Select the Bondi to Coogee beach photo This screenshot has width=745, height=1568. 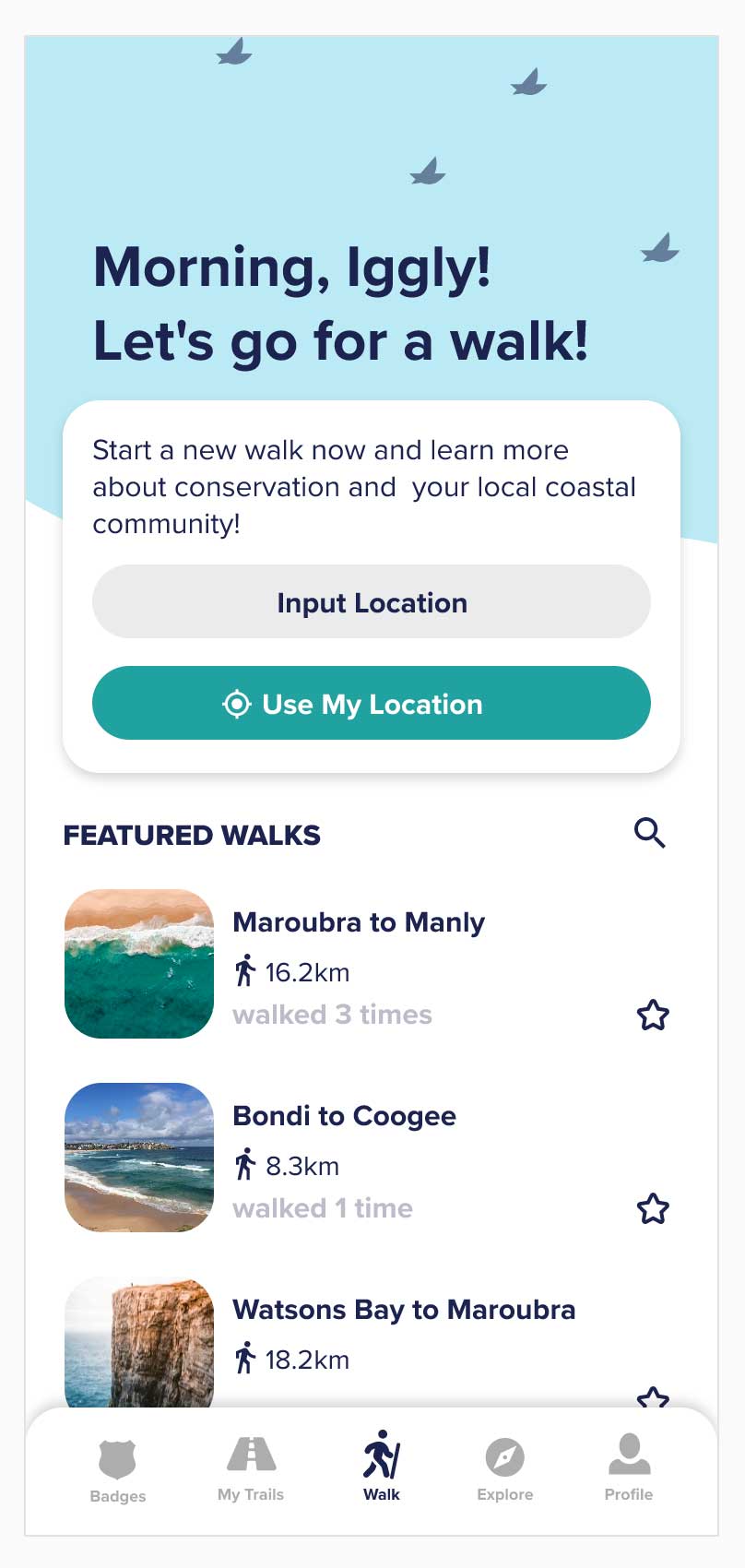(139, 1158)
